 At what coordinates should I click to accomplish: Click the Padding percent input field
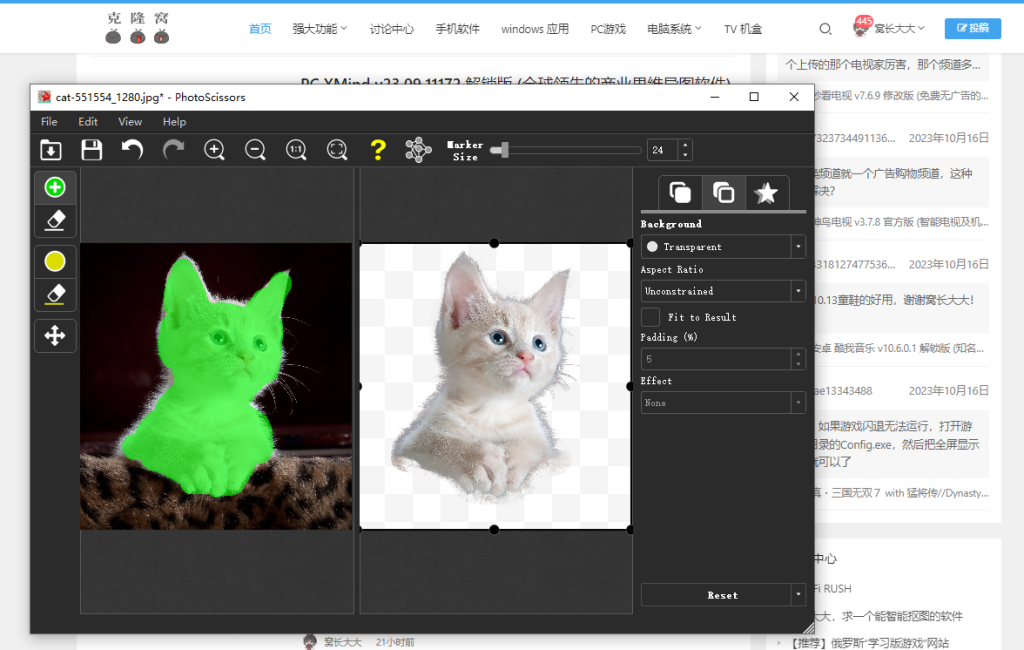716,359
